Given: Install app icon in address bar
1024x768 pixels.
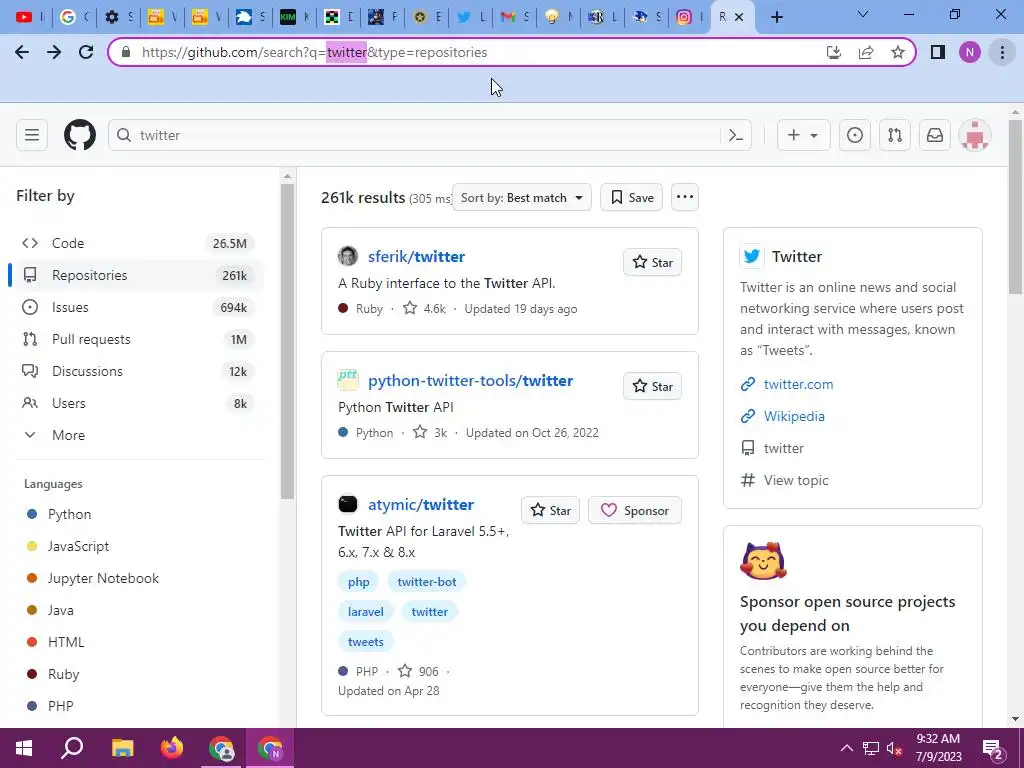Looking at the screenshot, I should (834, 52).
